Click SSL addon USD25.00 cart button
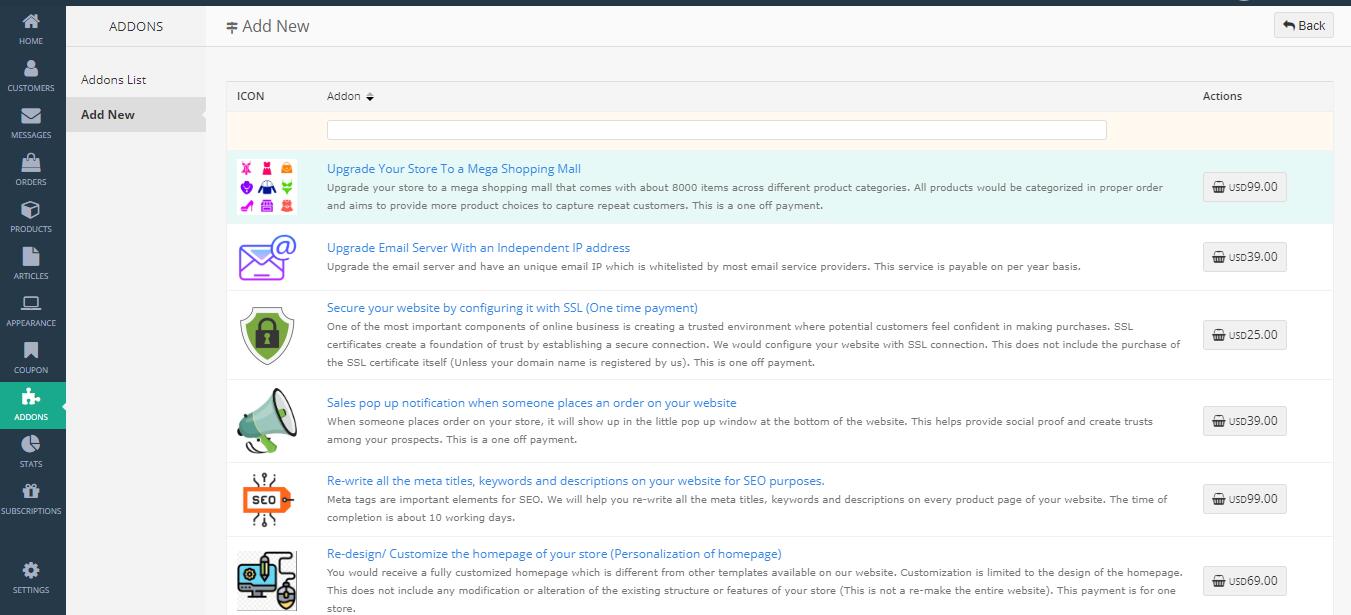Image resolution: width=1351 pixels, height=615 pixels. [x=1244, y=335]
